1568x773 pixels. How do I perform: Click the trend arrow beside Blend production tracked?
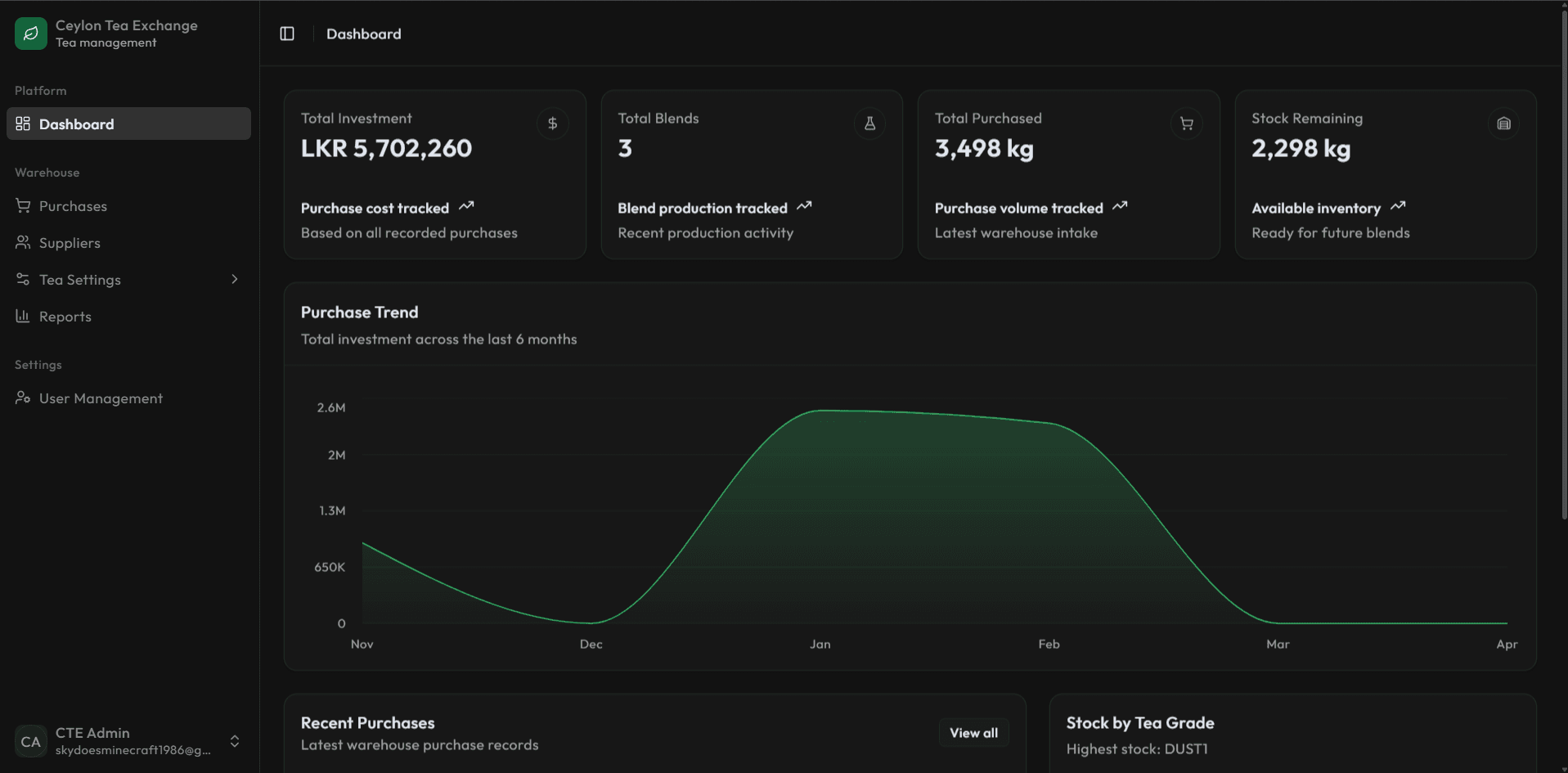pyautogui.click(x=804, y=206)
